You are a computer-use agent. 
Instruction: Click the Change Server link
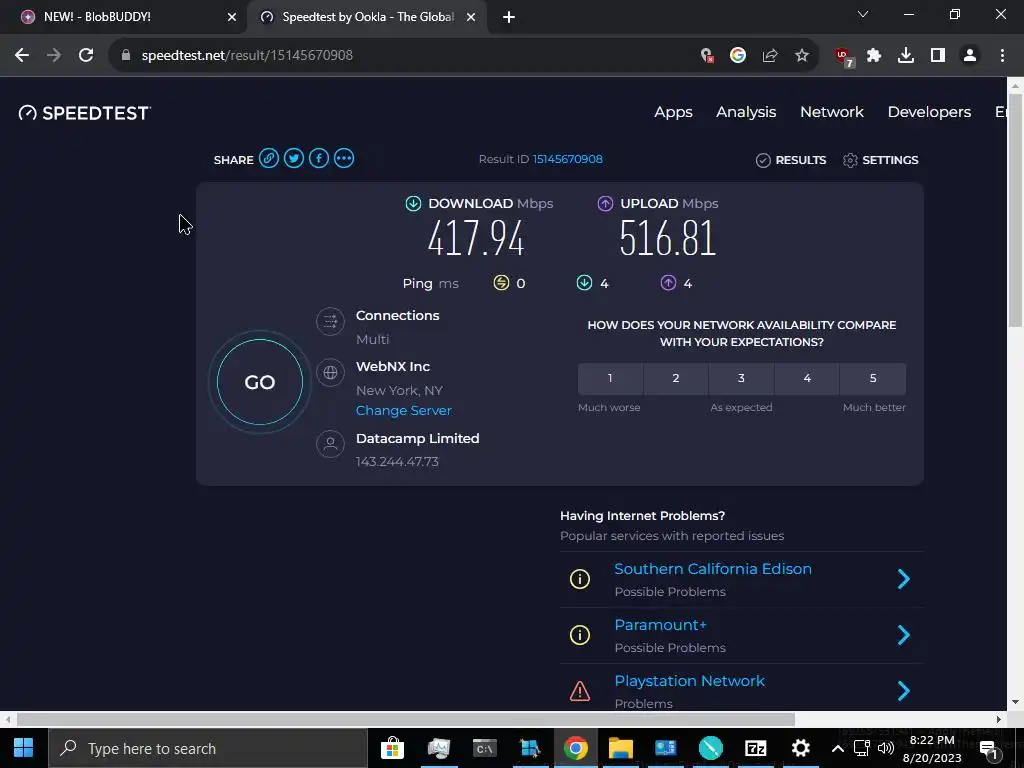click(404, 410)
